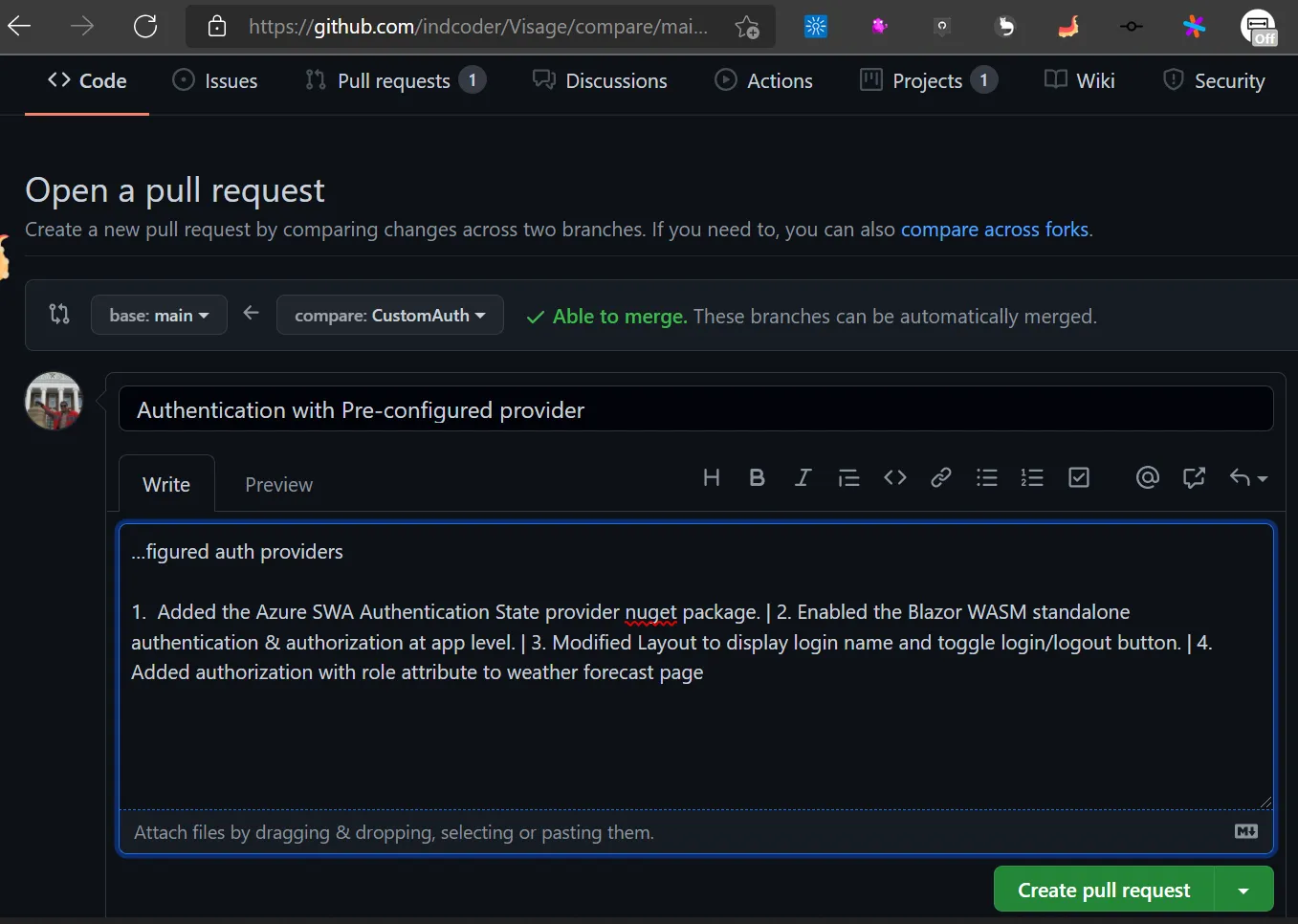Viewport: 1298px width, 924px height.
Task: Insert code snippet formatting
Action: [x=894, y=477]
